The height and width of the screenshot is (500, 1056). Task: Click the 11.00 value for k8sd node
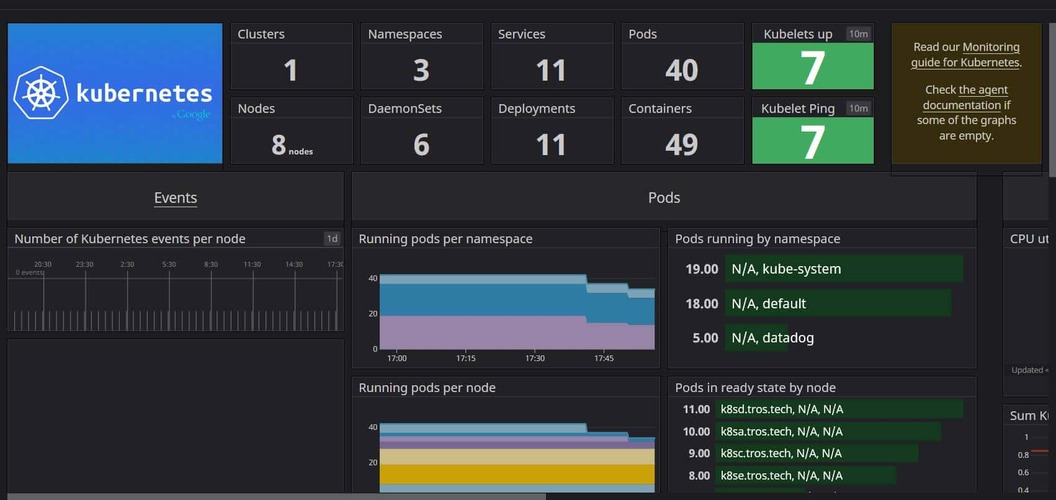tap(696, 409)
